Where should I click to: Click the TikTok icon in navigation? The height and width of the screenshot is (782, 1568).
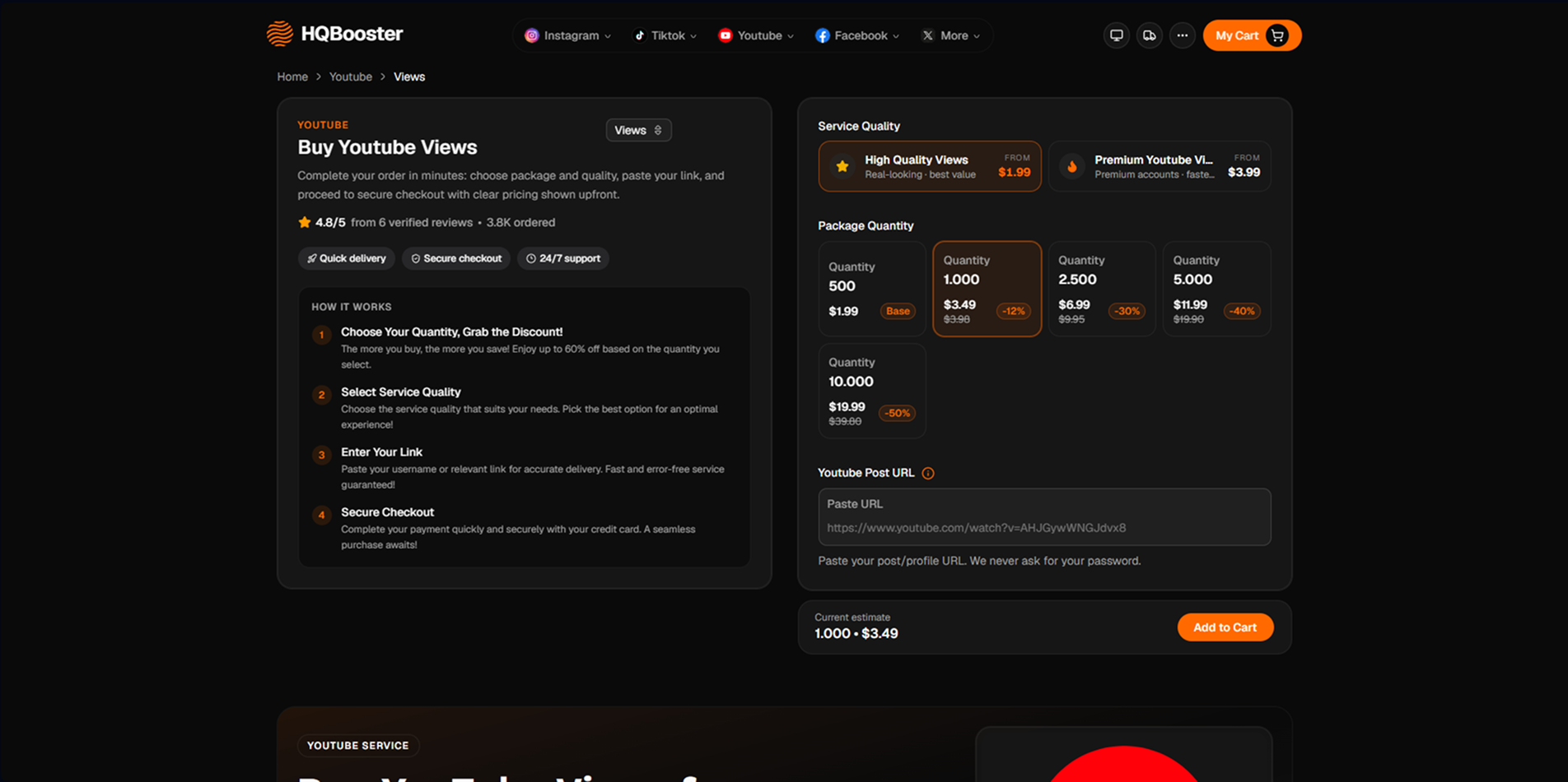[x=639, y=35]
